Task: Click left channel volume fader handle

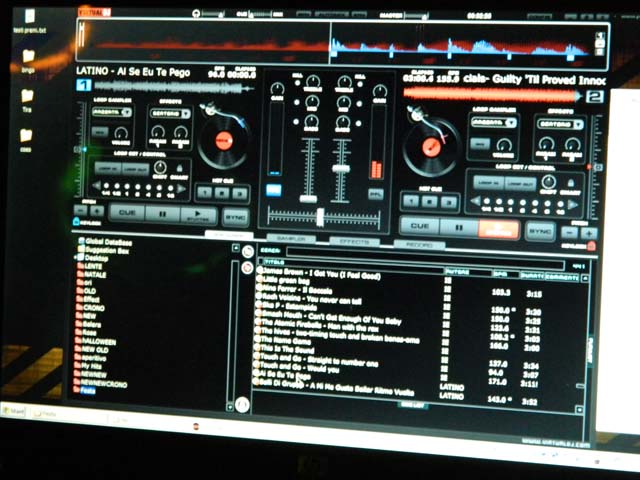Action: pyautogui.click(x=308, y=199)
